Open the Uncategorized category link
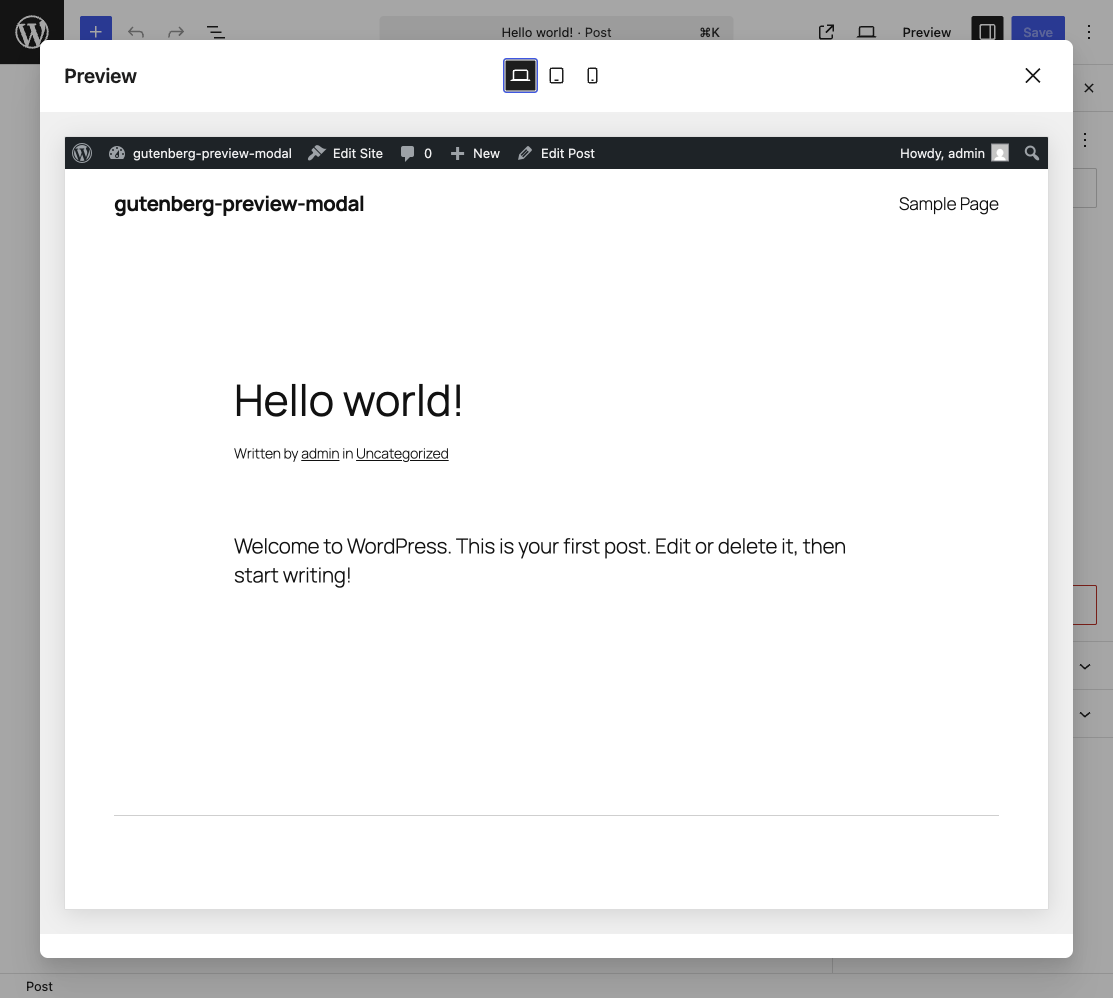The image size is (1113, 998). (402, 454)
